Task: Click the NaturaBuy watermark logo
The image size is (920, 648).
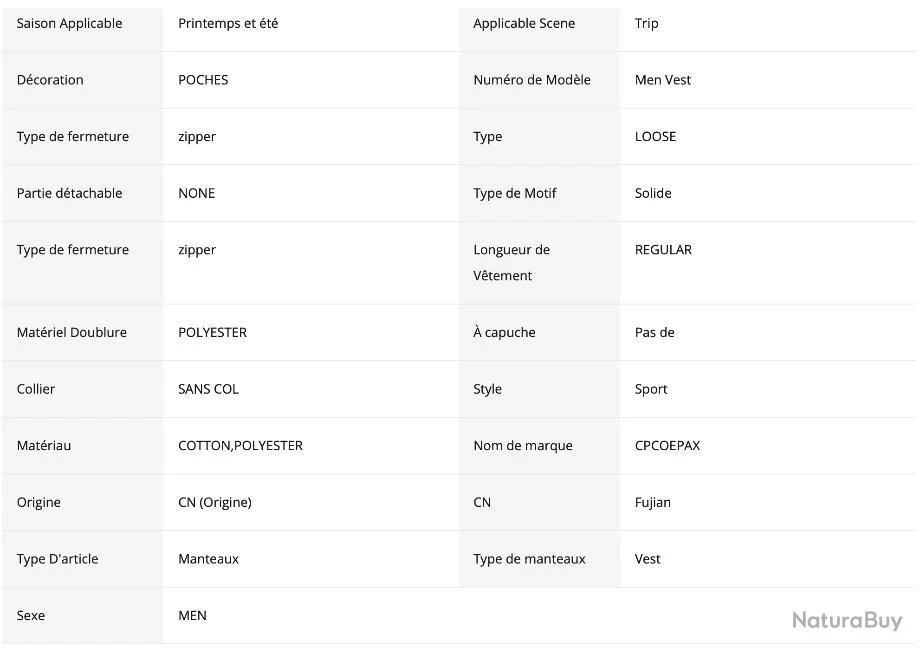Action: (846, 620)
